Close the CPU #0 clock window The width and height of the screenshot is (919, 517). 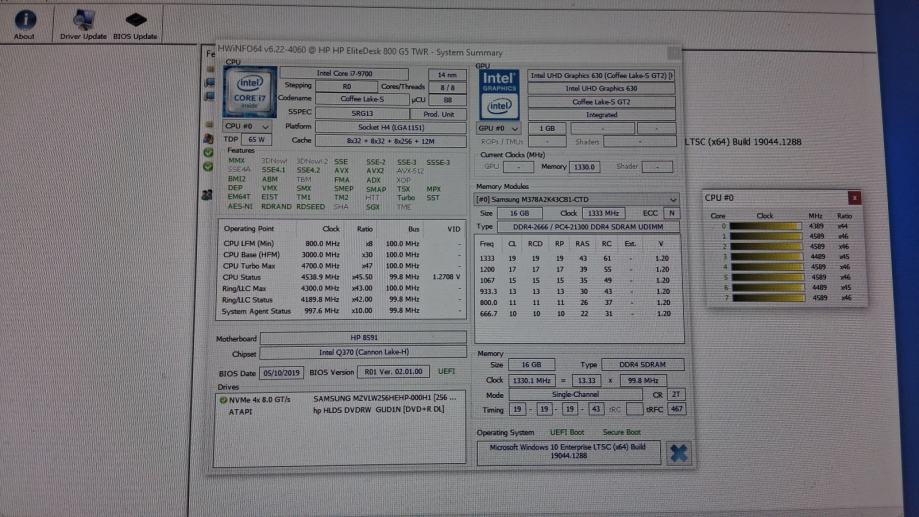pyautogui.click(x=855, y=198)
